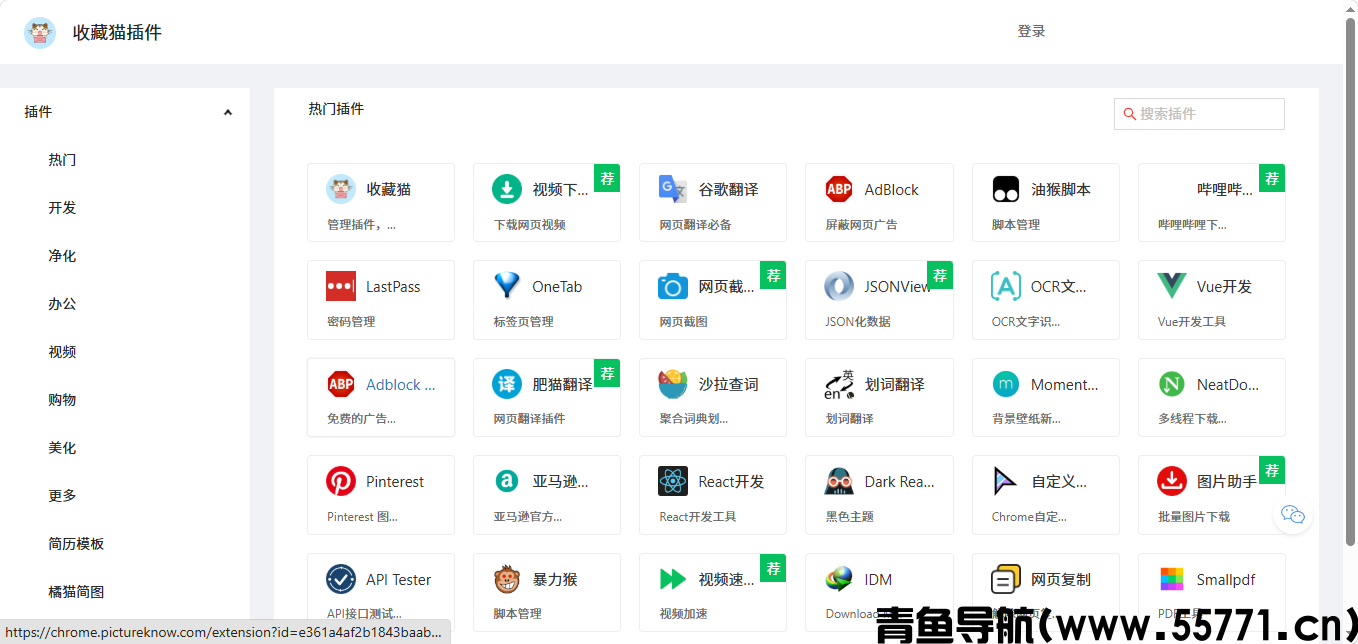
Task: Open the 暴力猴 monkey face icon
Action: click(x=507, y=579)
